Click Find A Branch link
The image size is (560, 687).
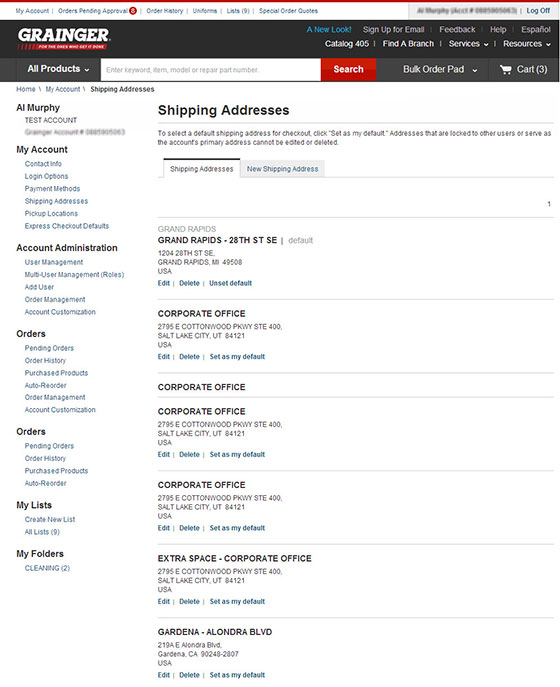(408, 44)
